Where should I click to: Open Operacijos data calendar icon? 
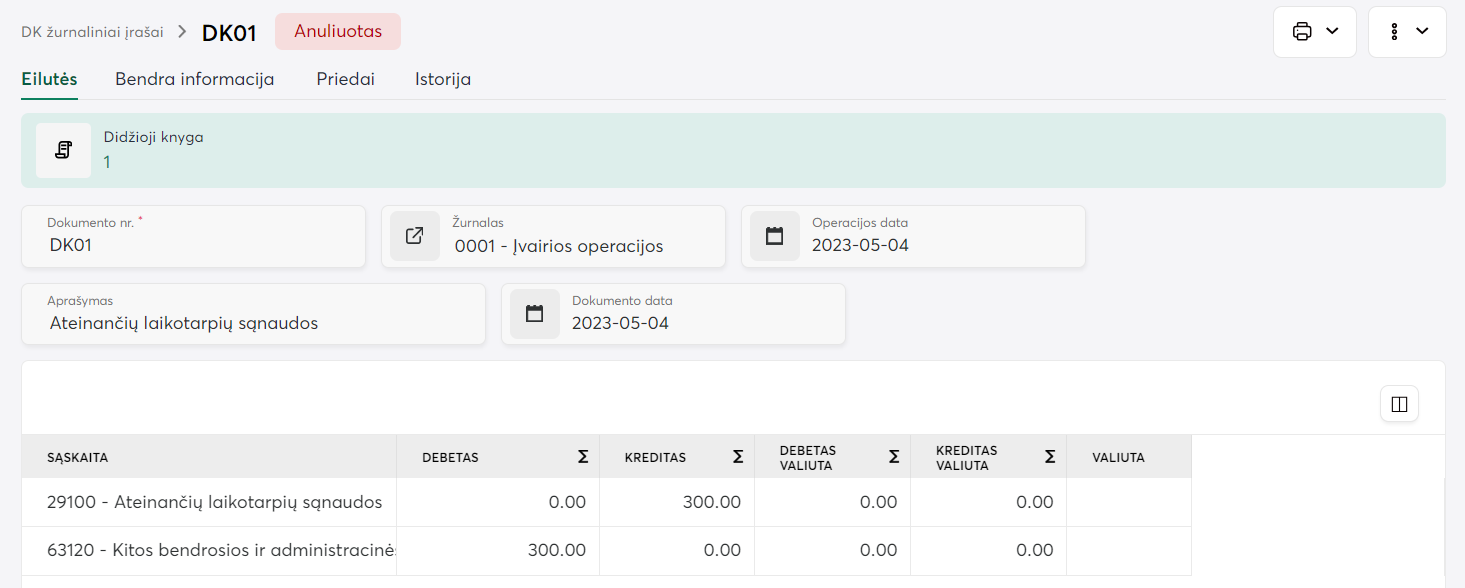[x=774, y=236]
